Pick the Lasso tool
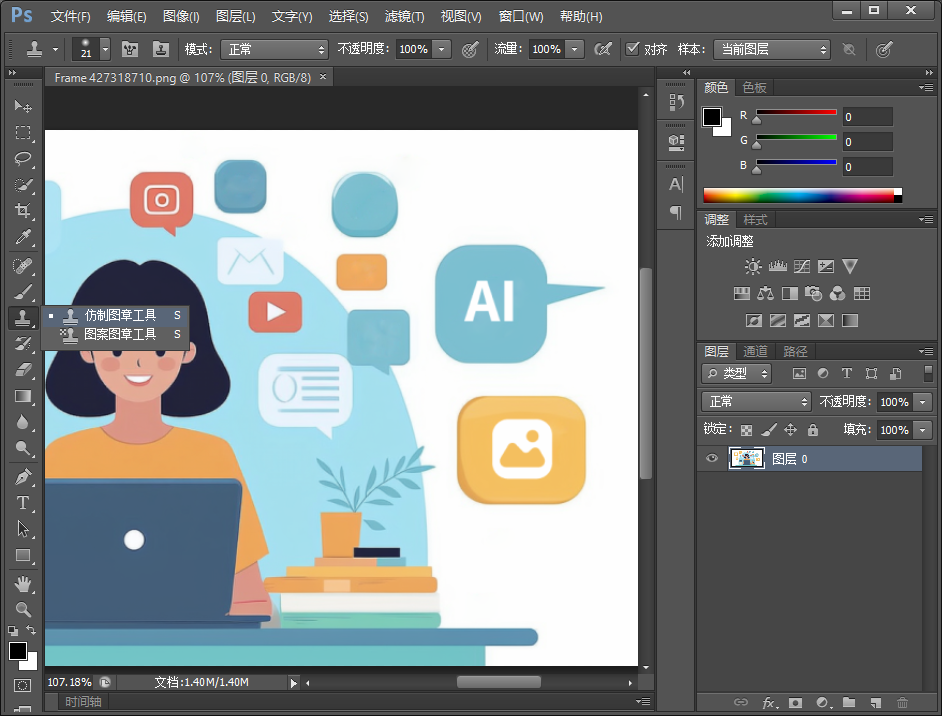Viewport: 942px width, 716px height. [x=22, y=159]
